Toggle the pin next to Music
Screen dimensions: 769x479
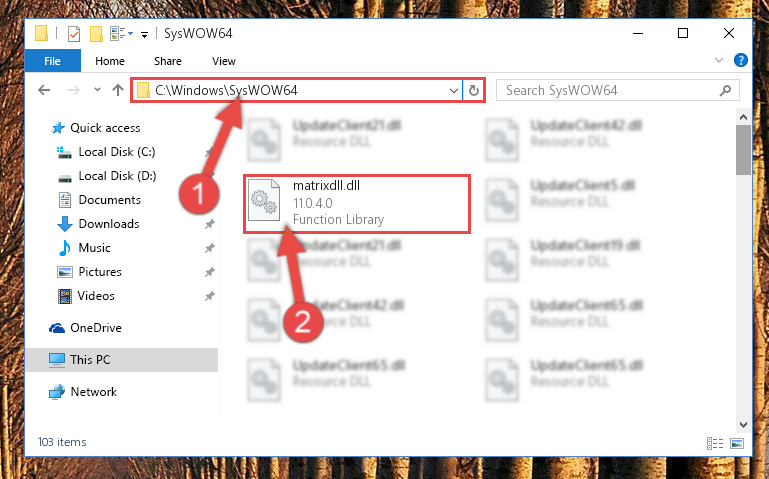click(209, 248)
